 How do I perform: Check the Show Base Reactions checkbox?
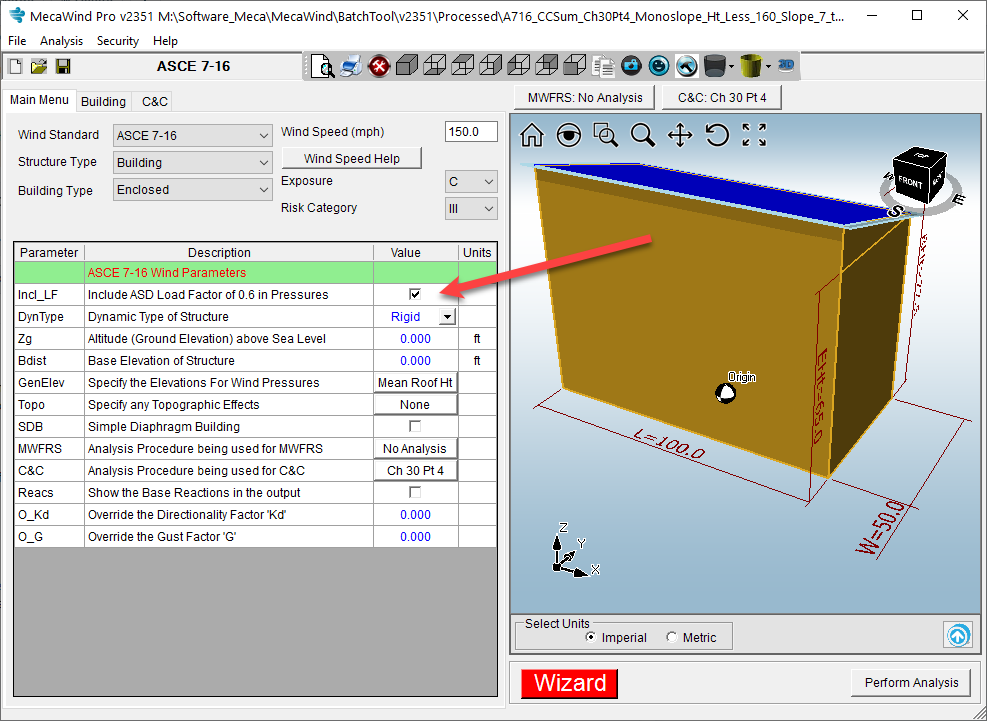(415, 492)
